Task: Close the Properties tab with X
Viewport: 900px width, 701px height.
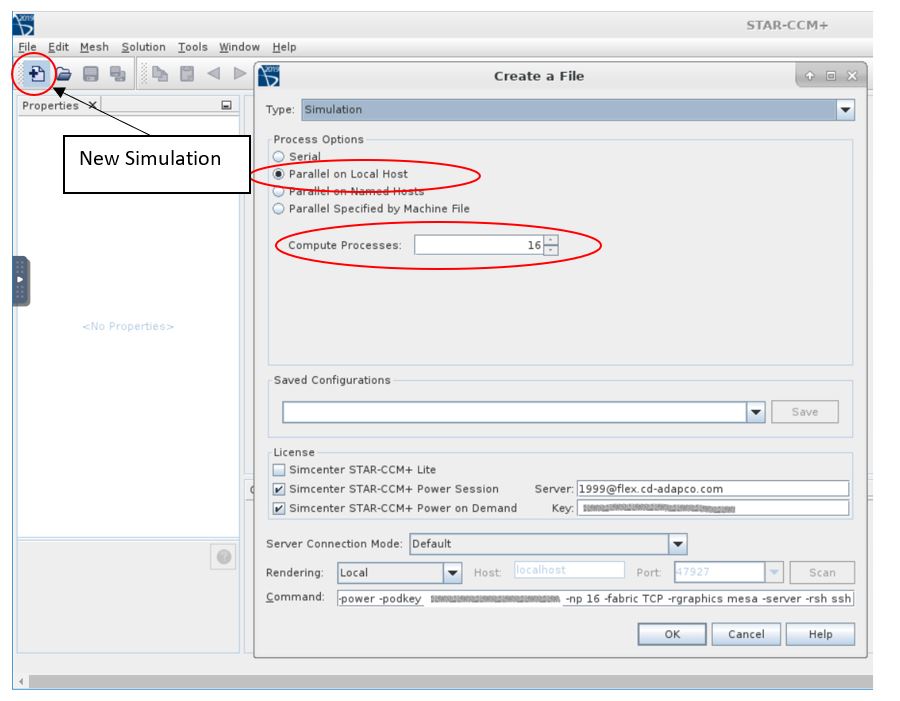Action: tap(92, 105)
